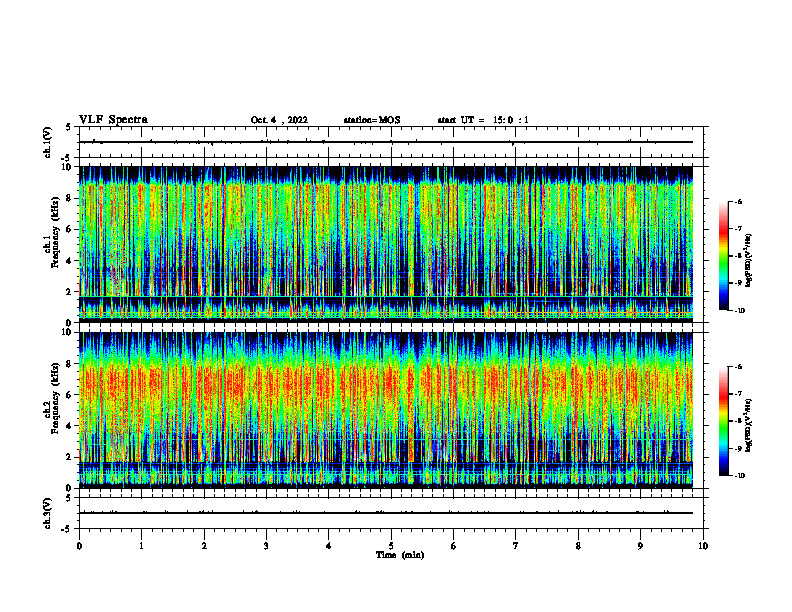Screen dimensions: 792x612
Task: Click the "4" time axis tick label
Action: coord(329,546)
